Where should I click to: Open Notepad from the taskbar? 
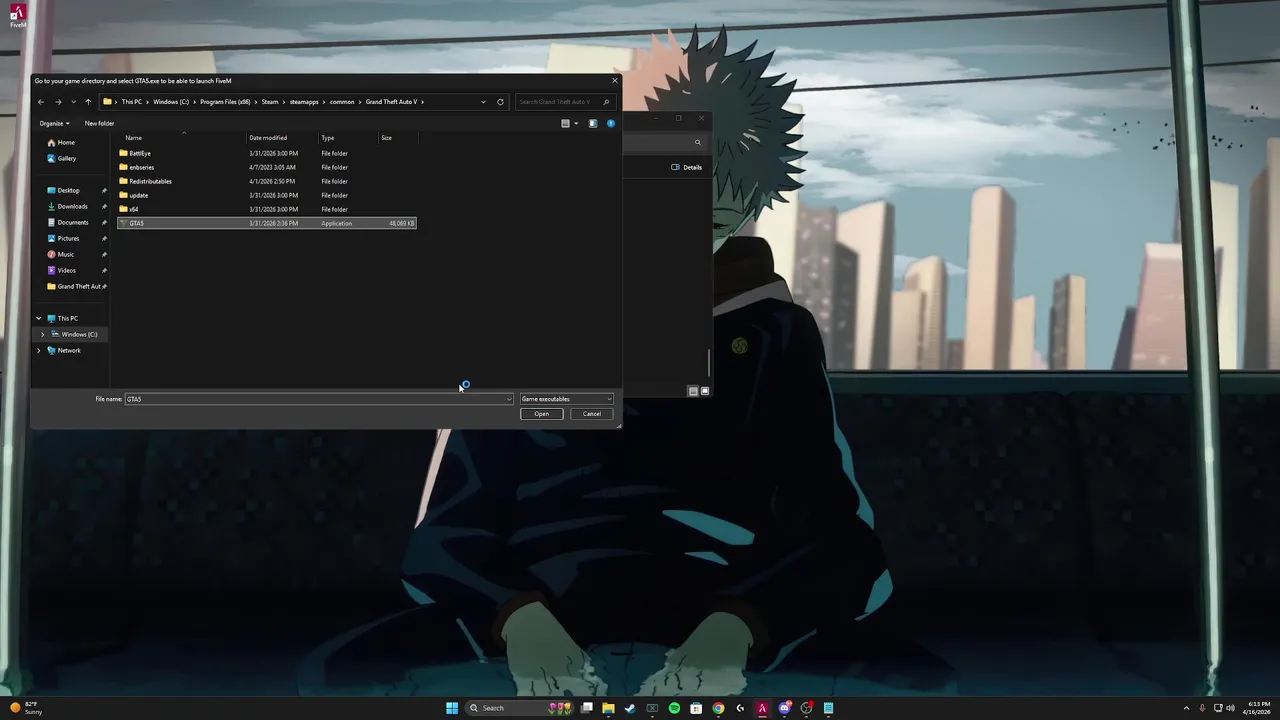(828, 708)
